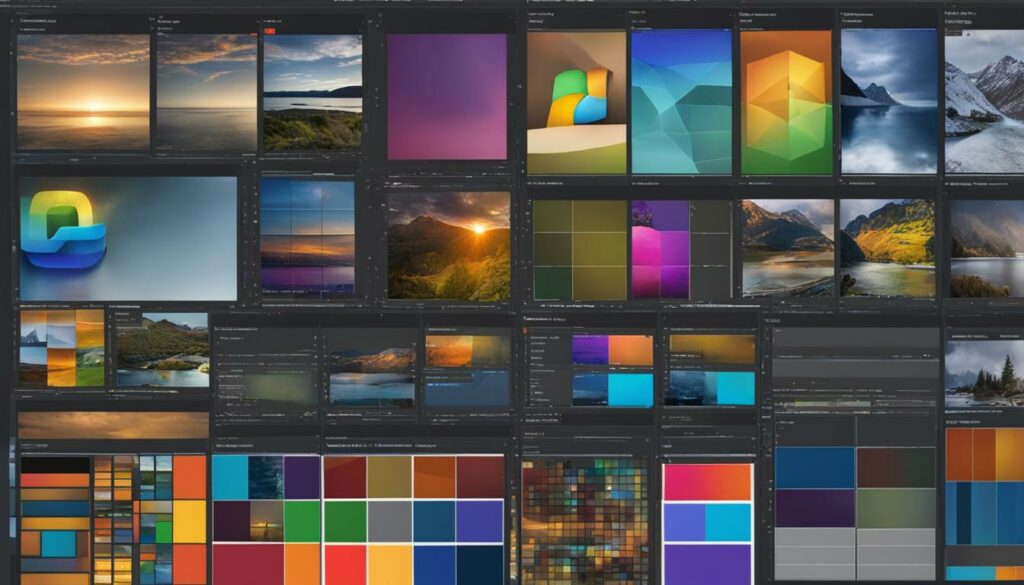Choose the pink-to-orange gradient swatch
The height and width of the screenshot is (585, 1024).
707,482
